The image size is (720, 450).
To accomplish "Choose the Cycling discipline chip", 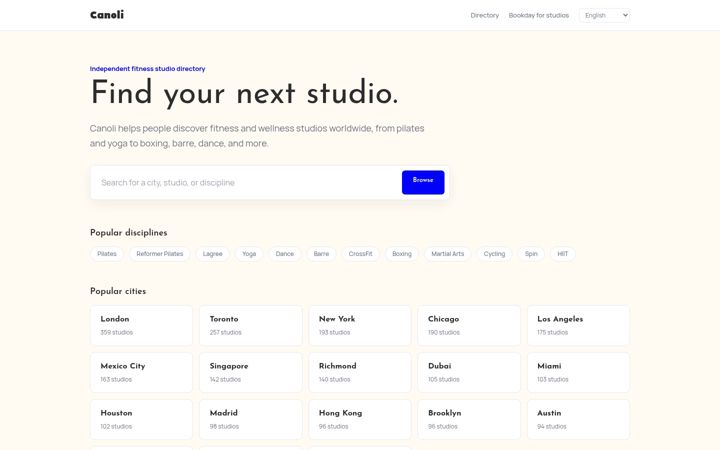I will click(x=495, y=254).
